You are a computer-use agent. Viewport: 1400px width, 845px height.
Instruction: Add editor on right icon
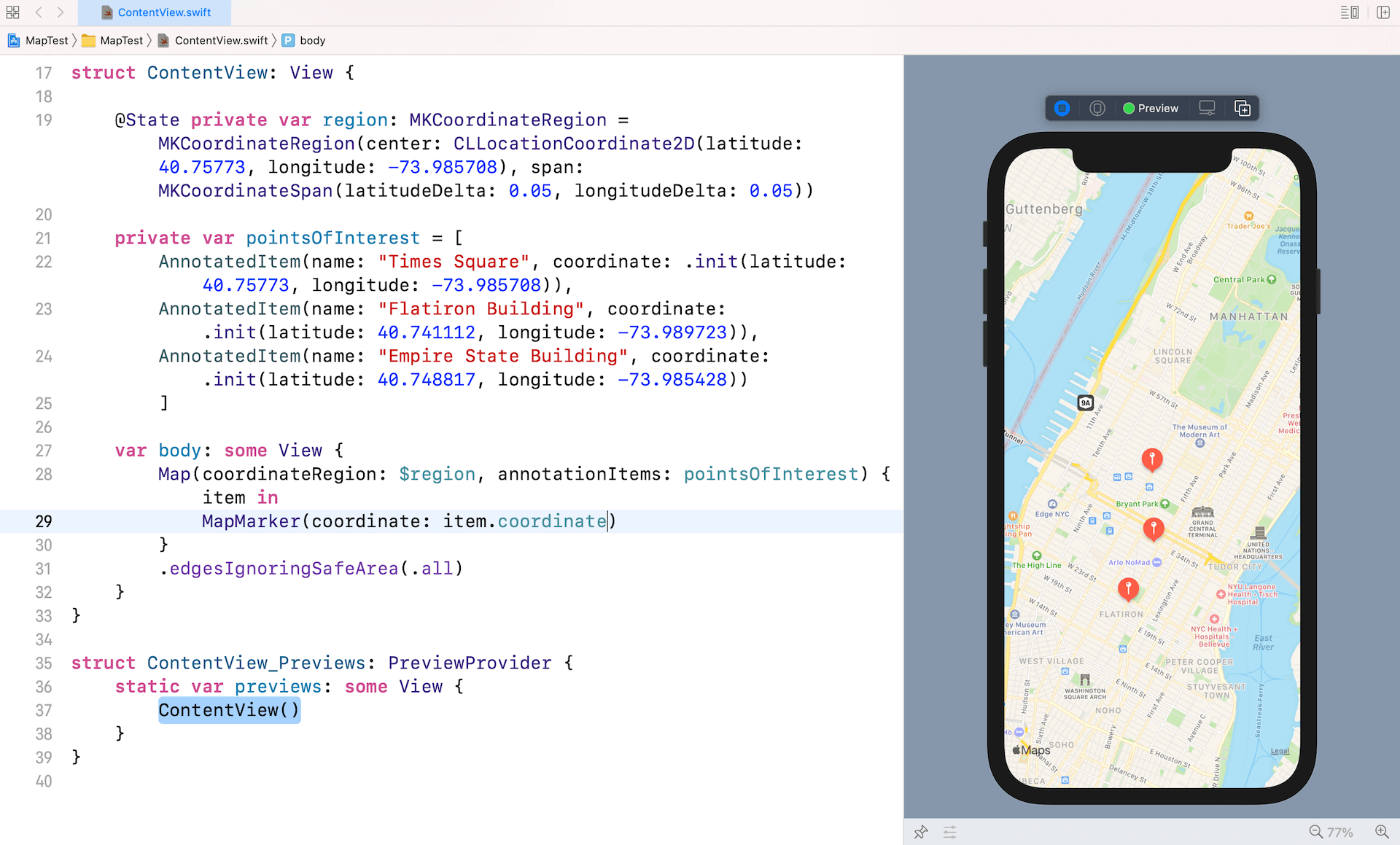(1382, 12)
